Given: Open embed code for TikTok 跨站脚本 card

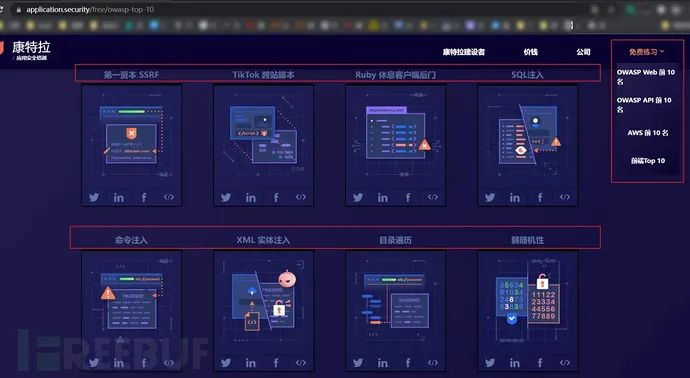Looking at the screenshot, I should pos(301,197).
